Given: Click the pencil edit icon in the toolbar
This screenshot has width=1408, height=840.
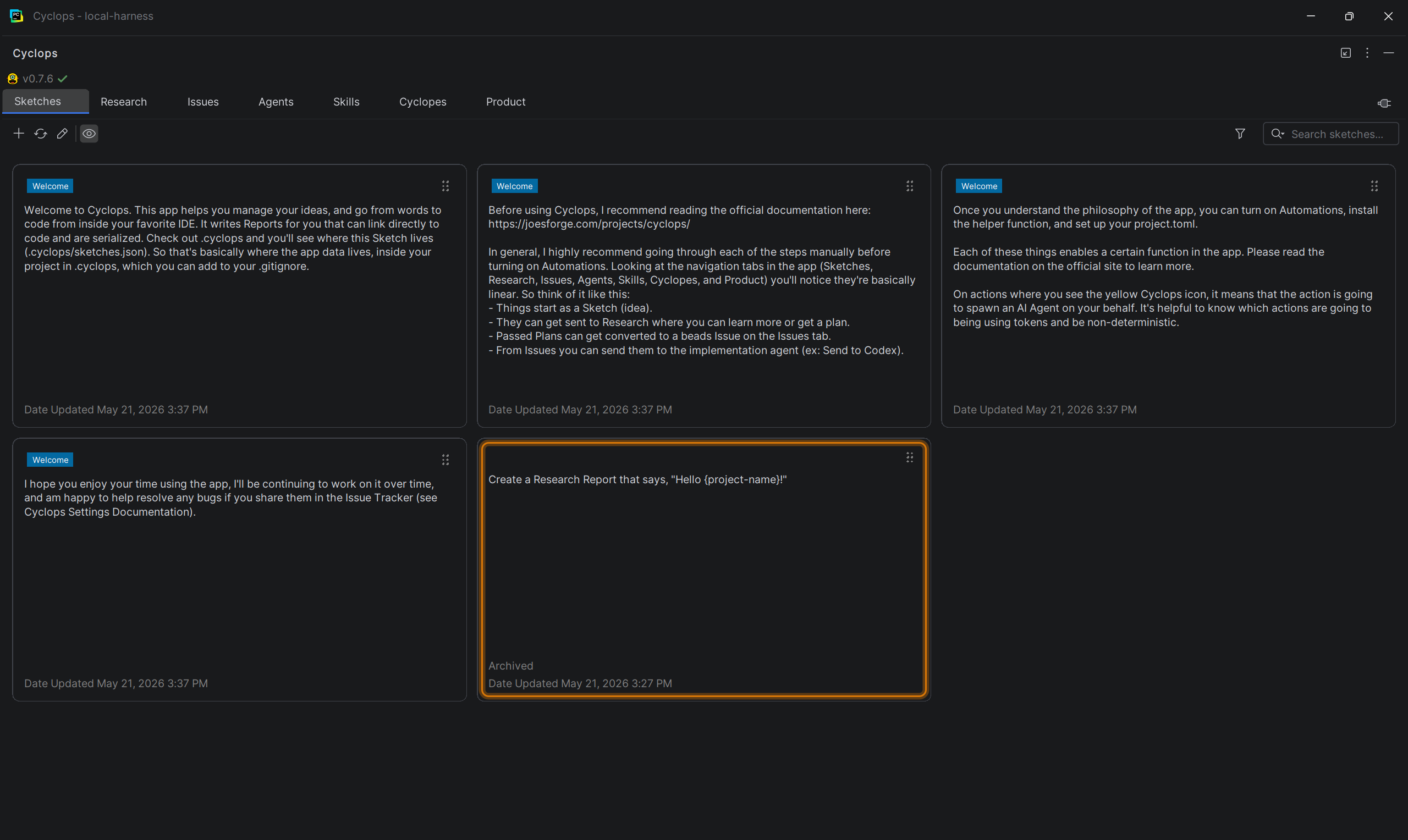Looking at the screenshot, I should [x=62, y=134].
